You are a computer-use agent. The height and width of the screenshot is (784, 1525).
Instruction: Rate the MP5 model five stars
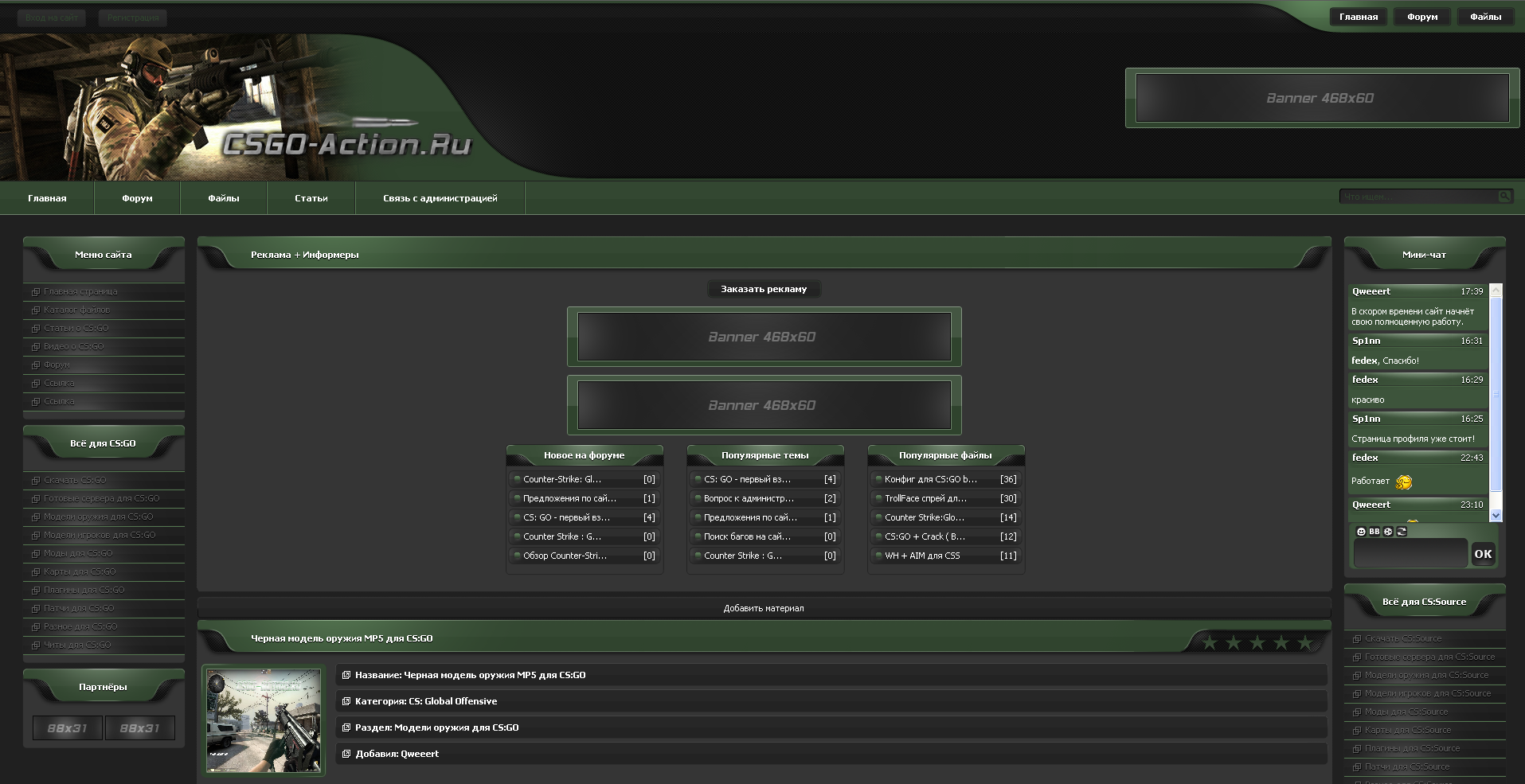1304,642
